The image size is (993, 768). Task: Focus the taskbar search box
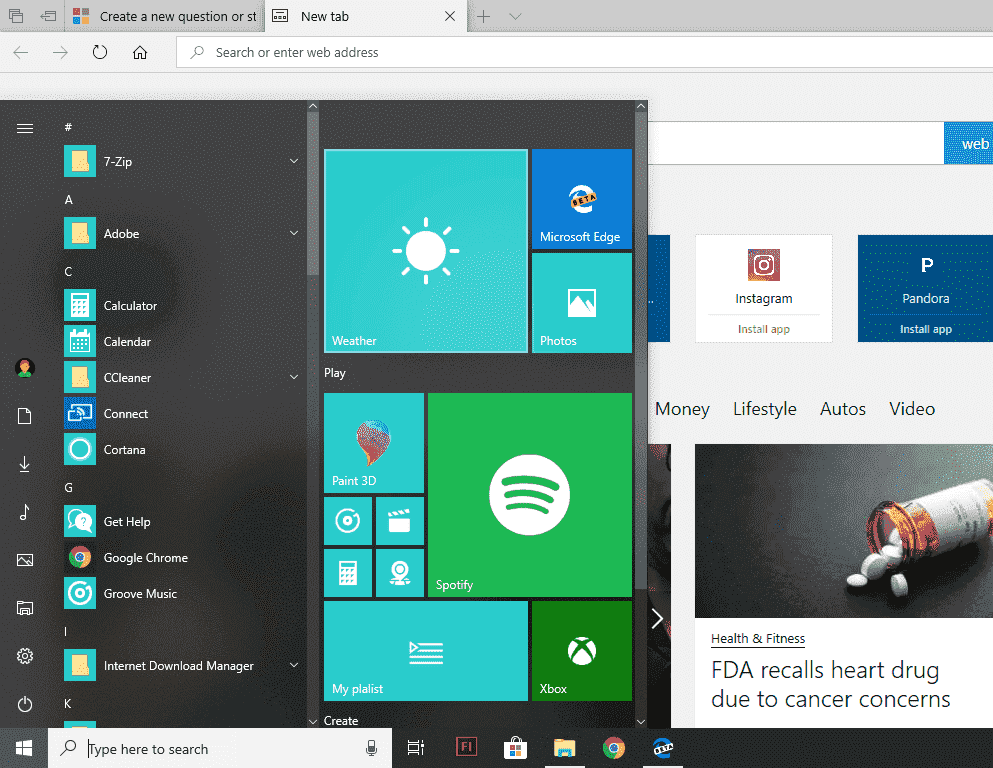(220, 748)
